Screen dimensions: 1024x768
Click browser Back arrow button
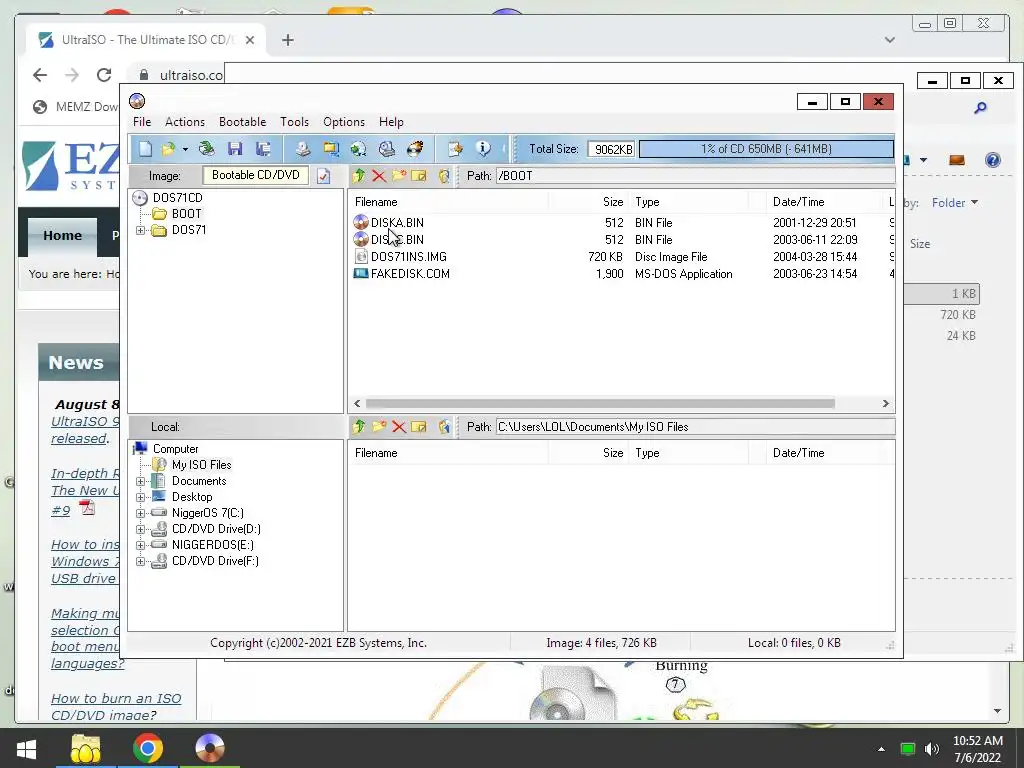[x=40, y=75]
